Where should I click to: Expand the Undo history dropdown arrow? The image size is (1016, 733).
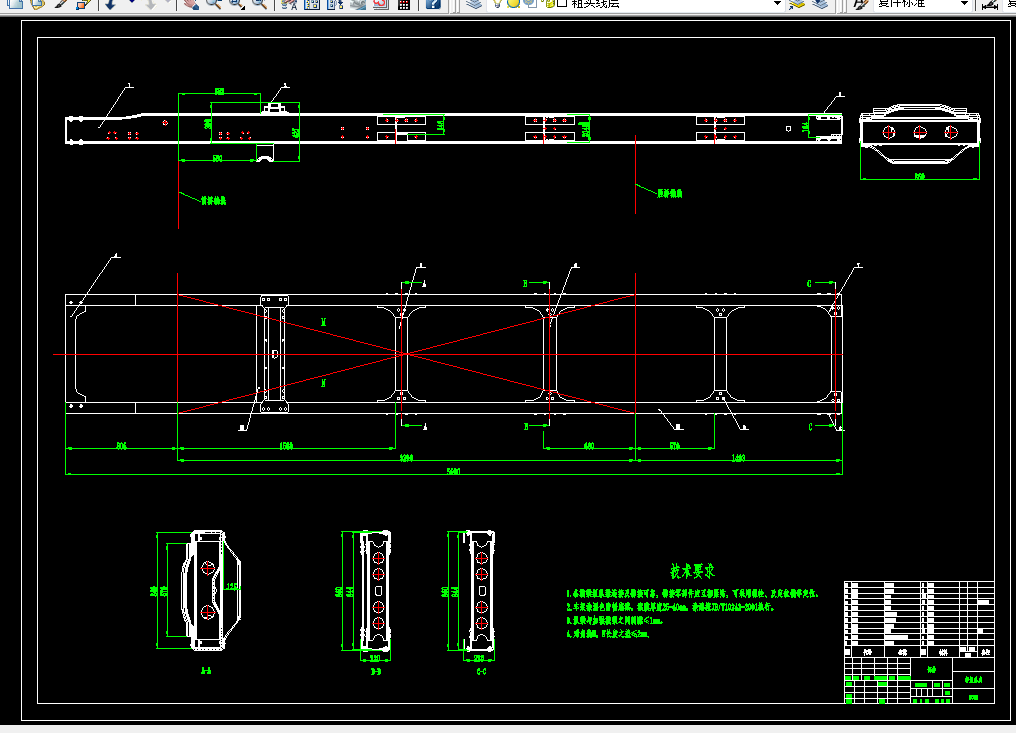click(x=132, y=3)
